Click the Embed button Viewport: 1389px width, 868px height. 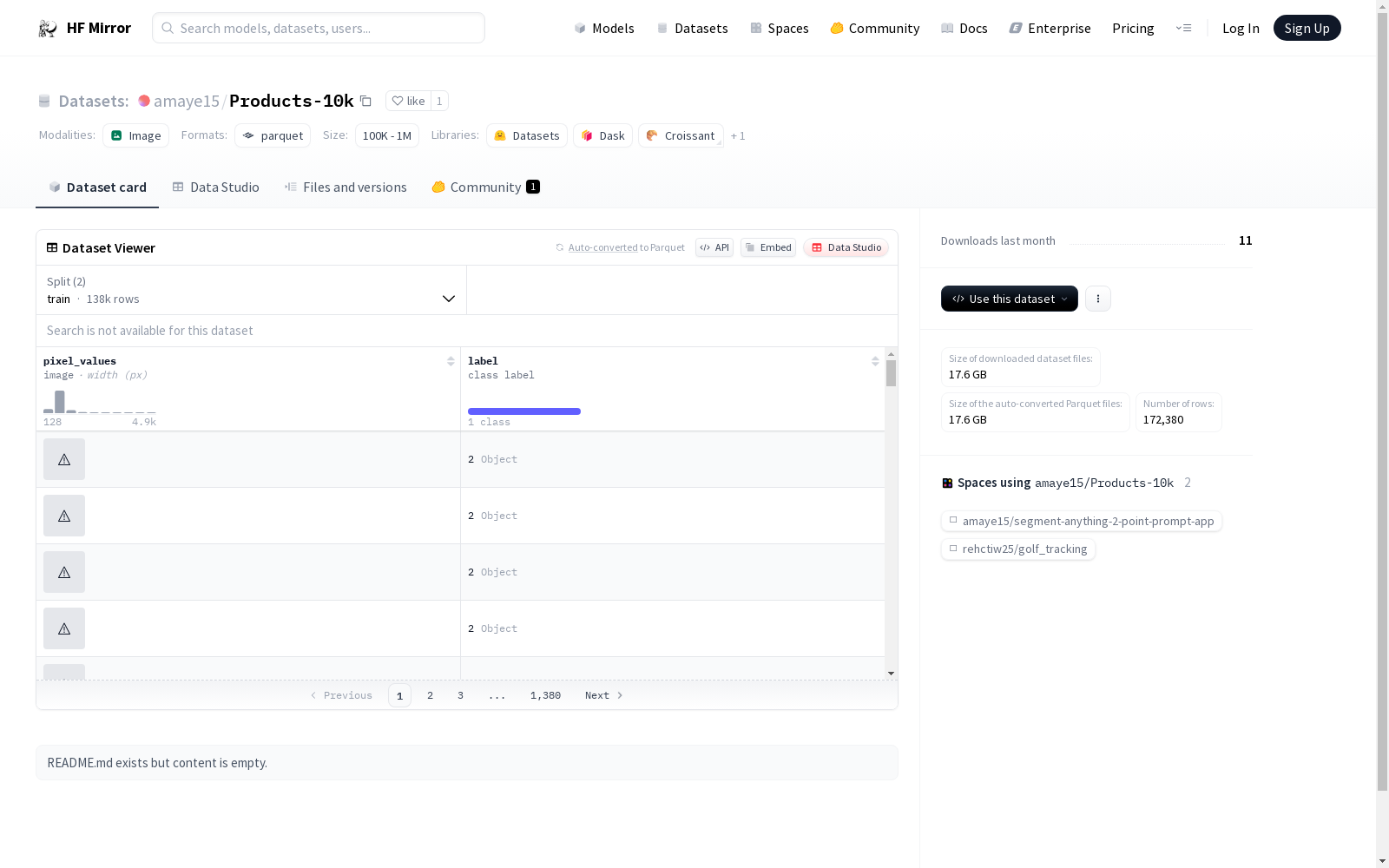[768, 248]
